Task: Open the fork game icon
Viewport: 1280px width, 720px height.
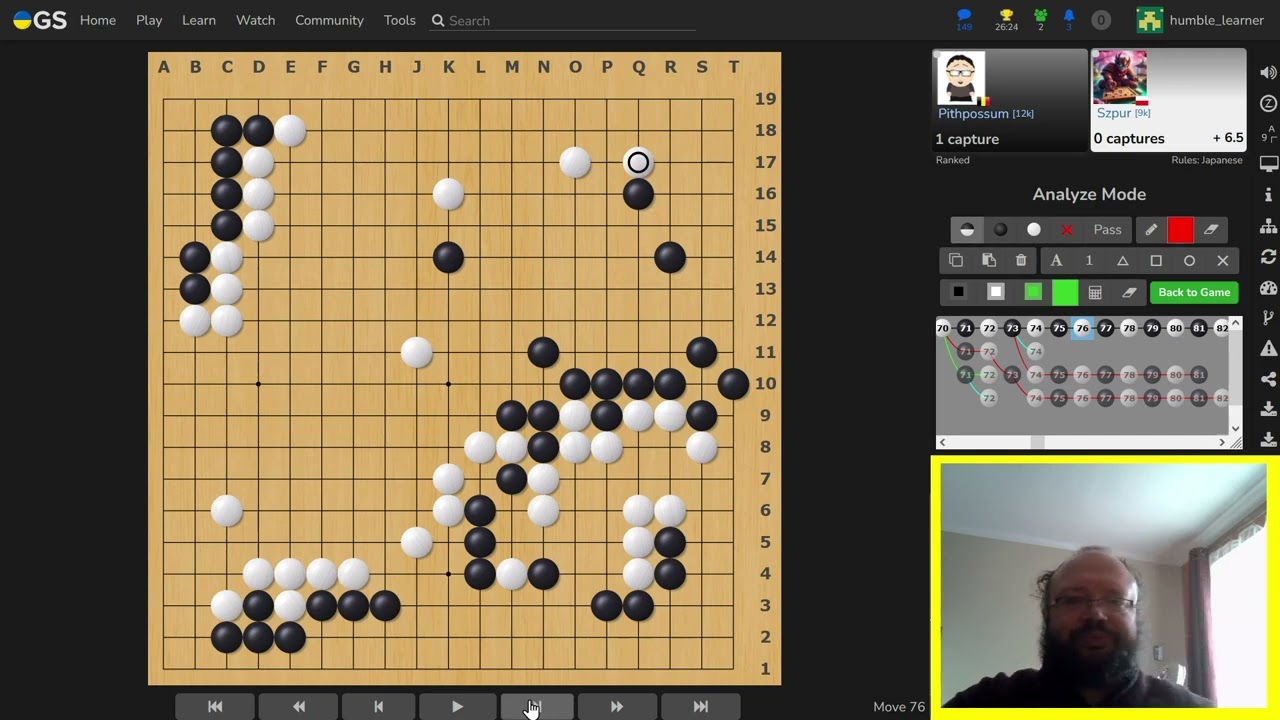Action: (x=1269, y=318)
